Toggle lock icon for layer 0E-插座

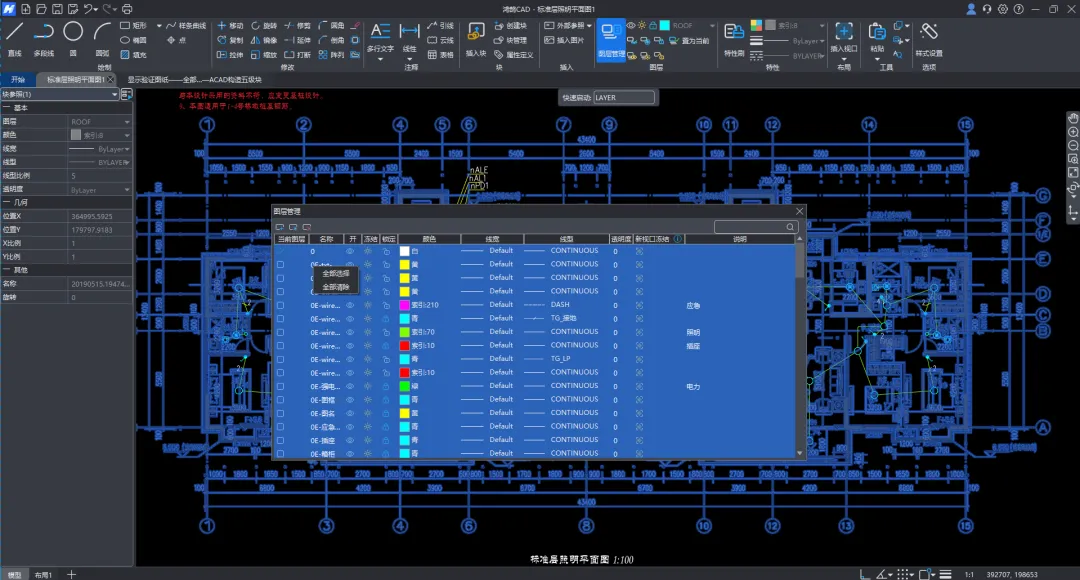(x=386, y=440)
